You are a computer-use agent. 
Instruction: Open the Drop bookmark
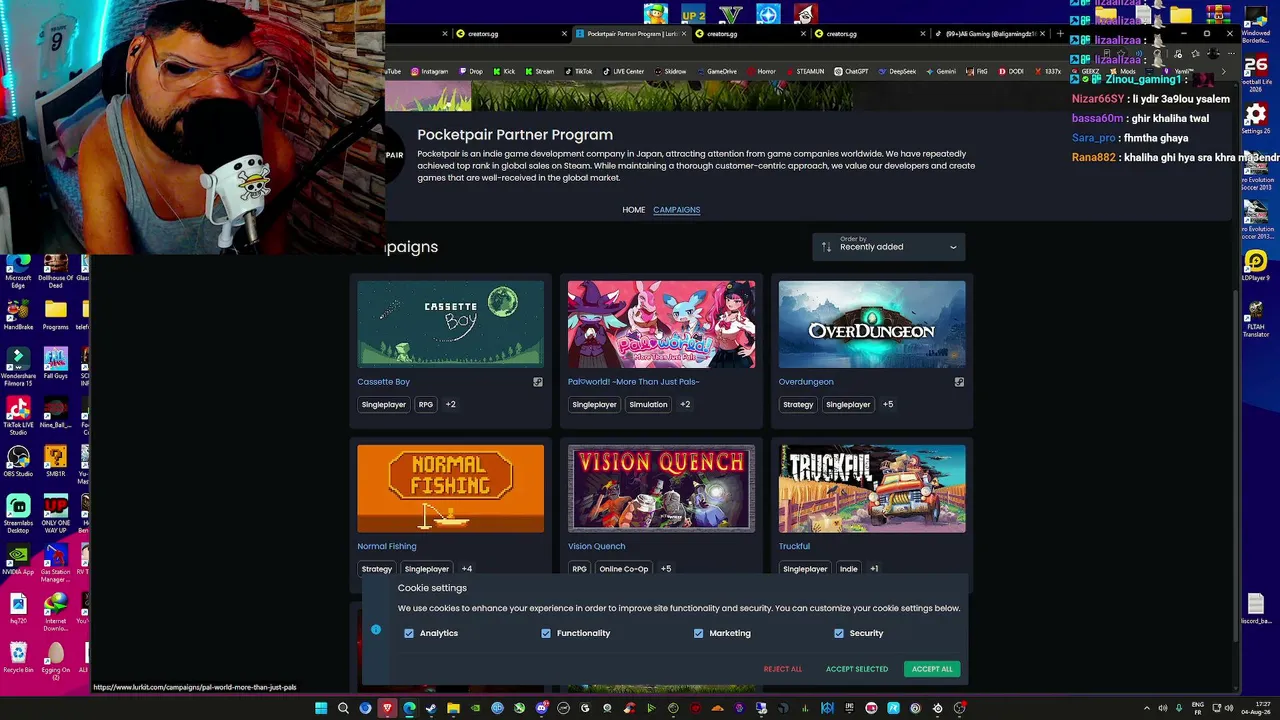coord(471,71)
